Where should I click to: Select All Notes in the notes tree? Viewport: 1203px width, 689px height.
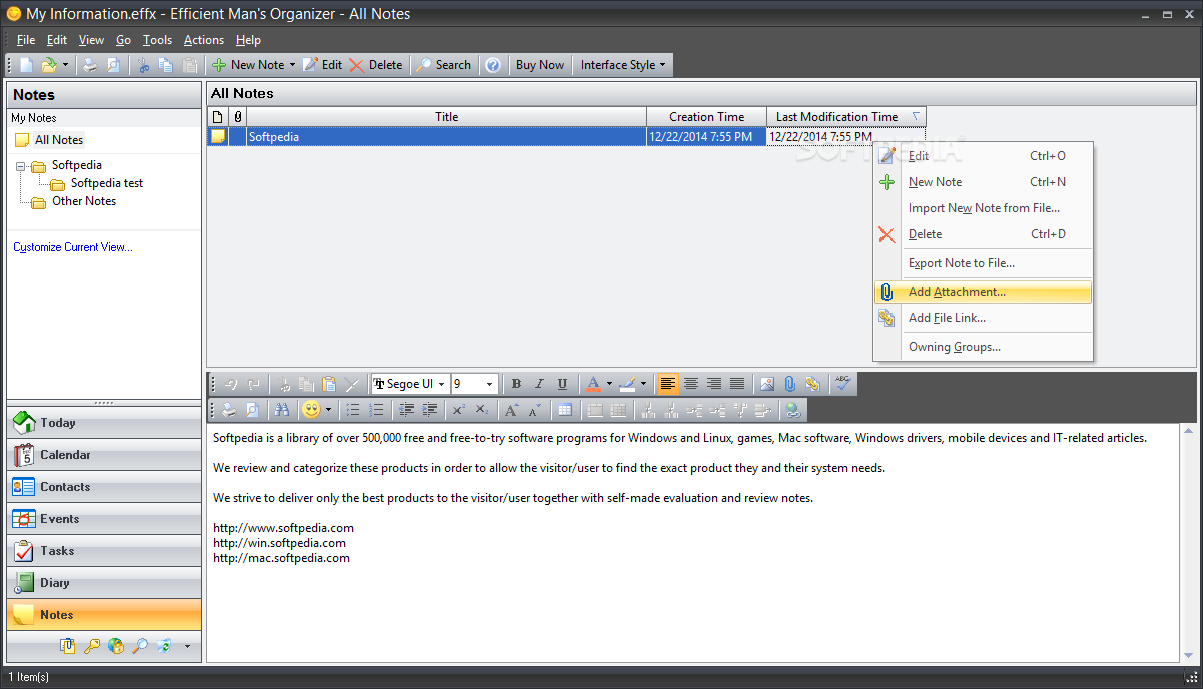pos(59,140)
